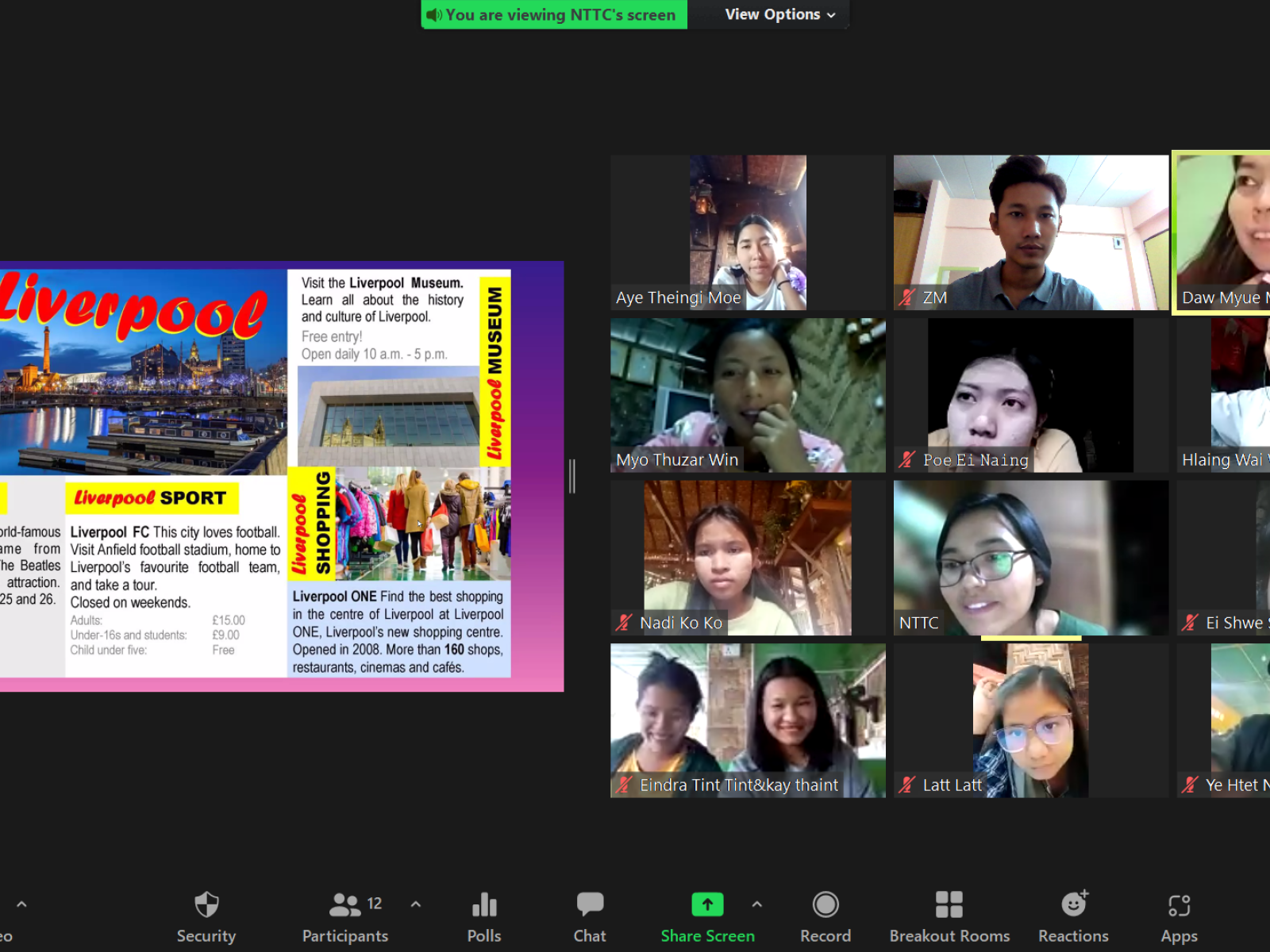Select Eindra Tint Tint & kay thaint tile
Screen dimensions: 1270x952
748,720
